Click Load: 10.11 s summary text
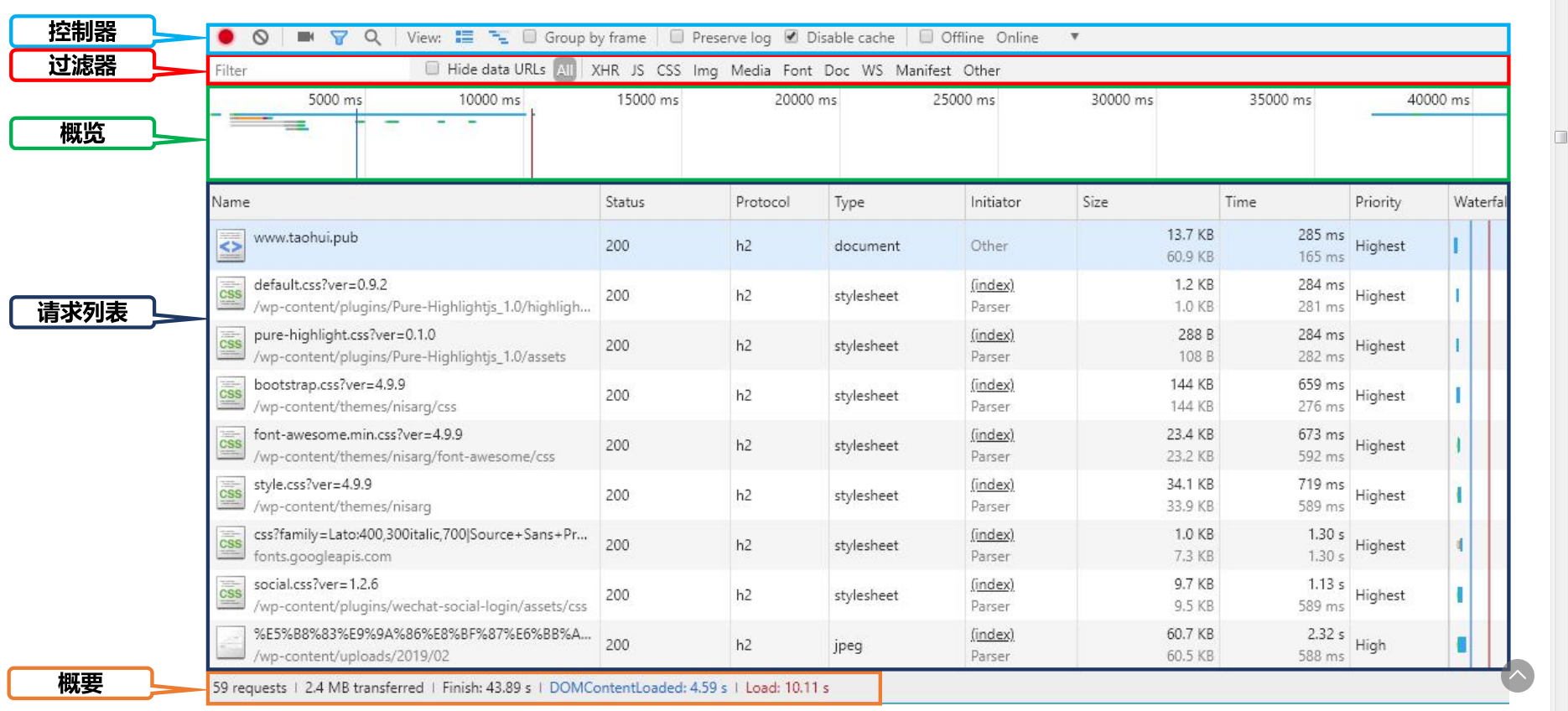The height and width of the screenshot is (711, 1568). point(787,688)
